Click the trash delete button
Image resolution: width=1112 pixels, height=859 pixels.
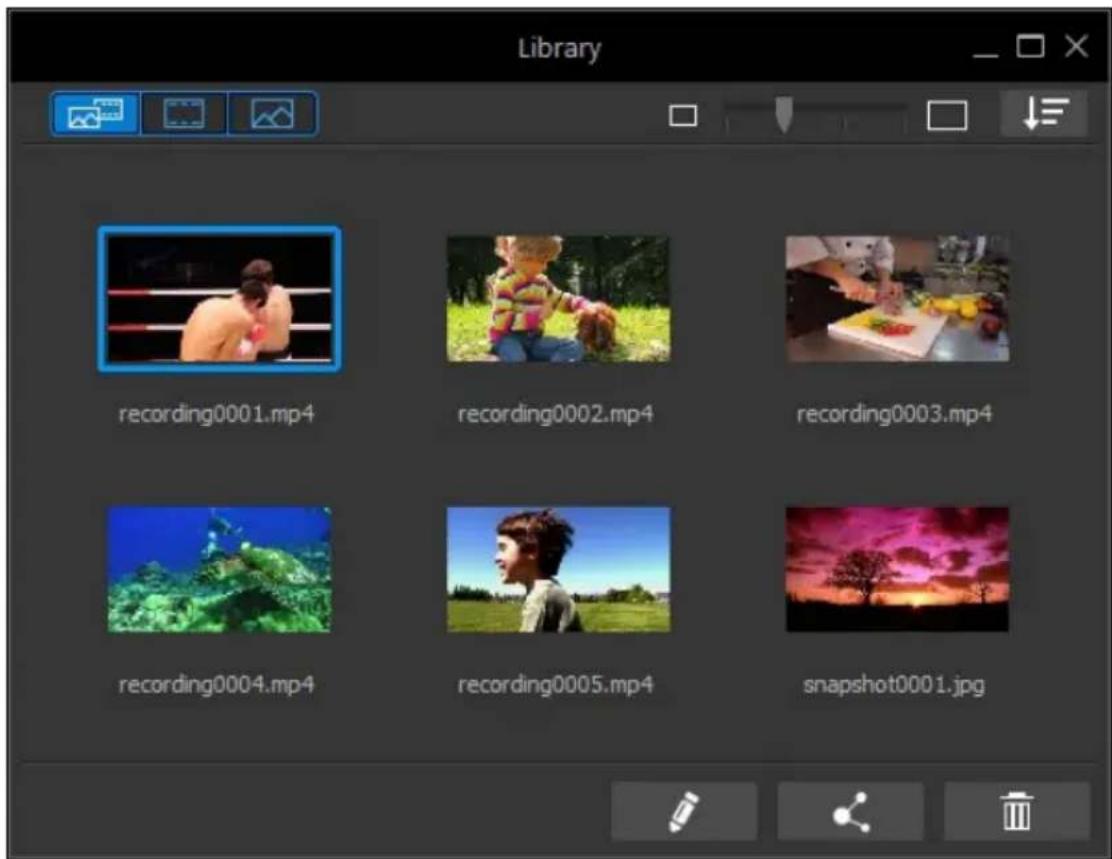[1016, 811]
